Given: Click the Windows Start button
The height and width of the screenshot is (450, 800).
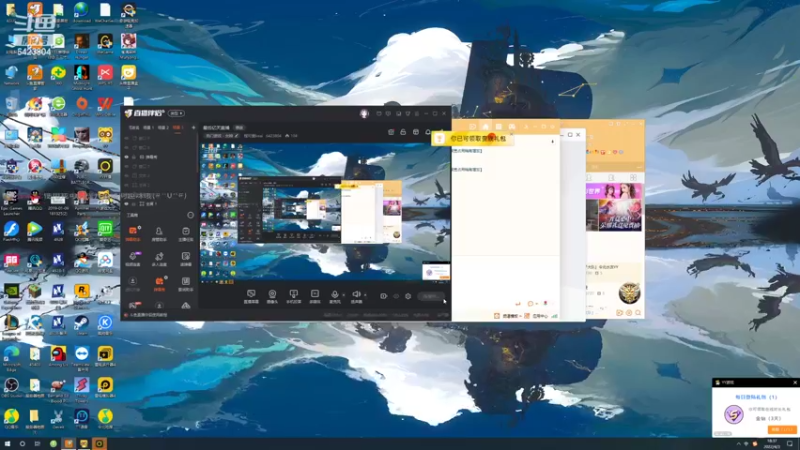Looking at the screenshot, I should (7, 444).
